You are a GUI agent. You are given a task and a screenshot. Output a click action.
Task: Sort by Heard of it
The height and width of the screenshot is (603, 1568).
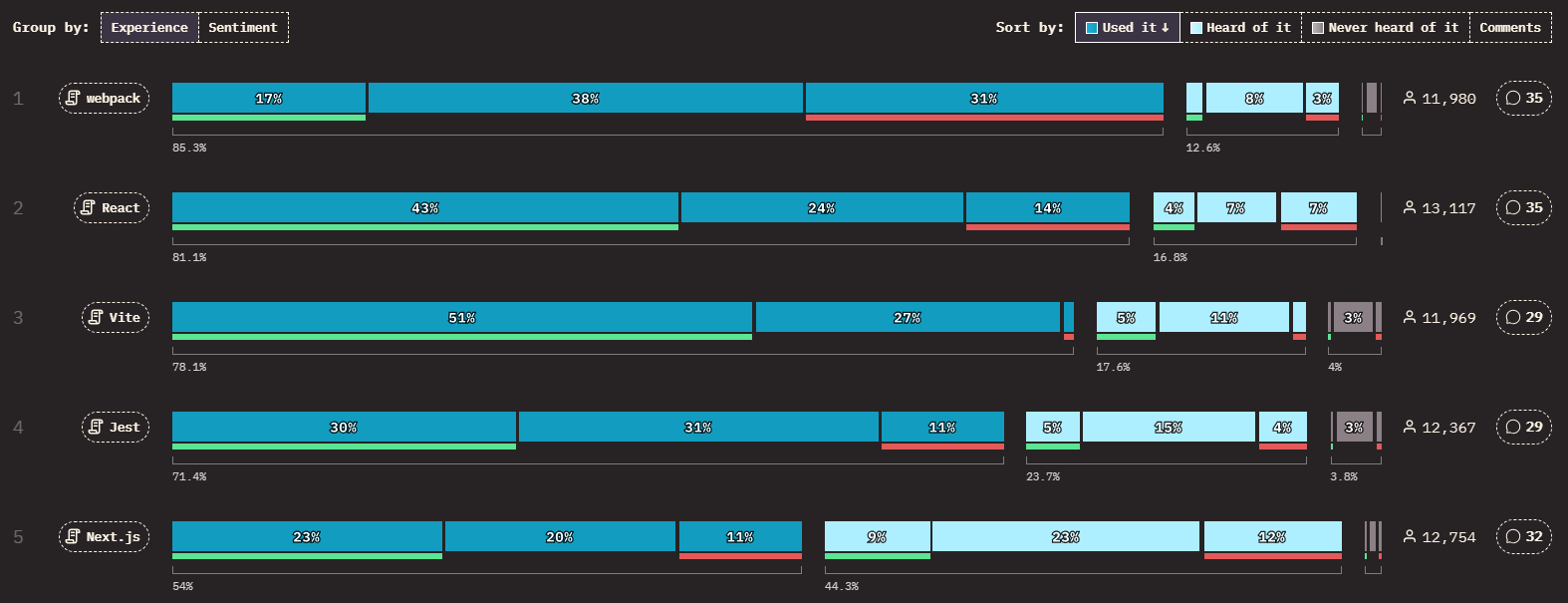pos(1240,27)
